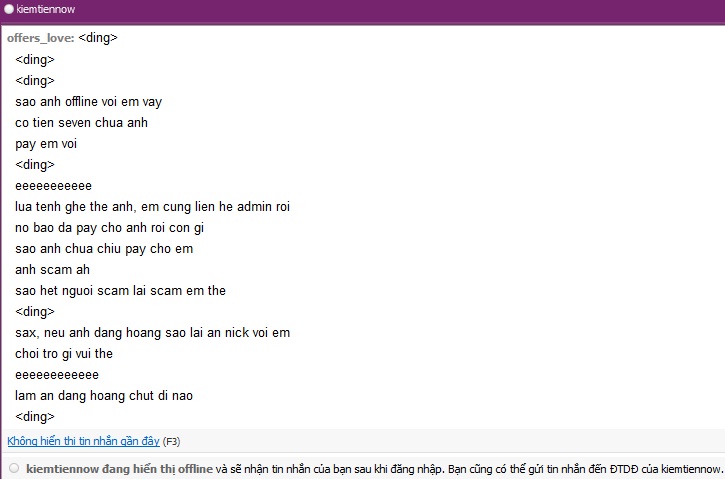725x480 pixels.
Task: Click the "pay em voi" message
Action: [x=46, y=143]
